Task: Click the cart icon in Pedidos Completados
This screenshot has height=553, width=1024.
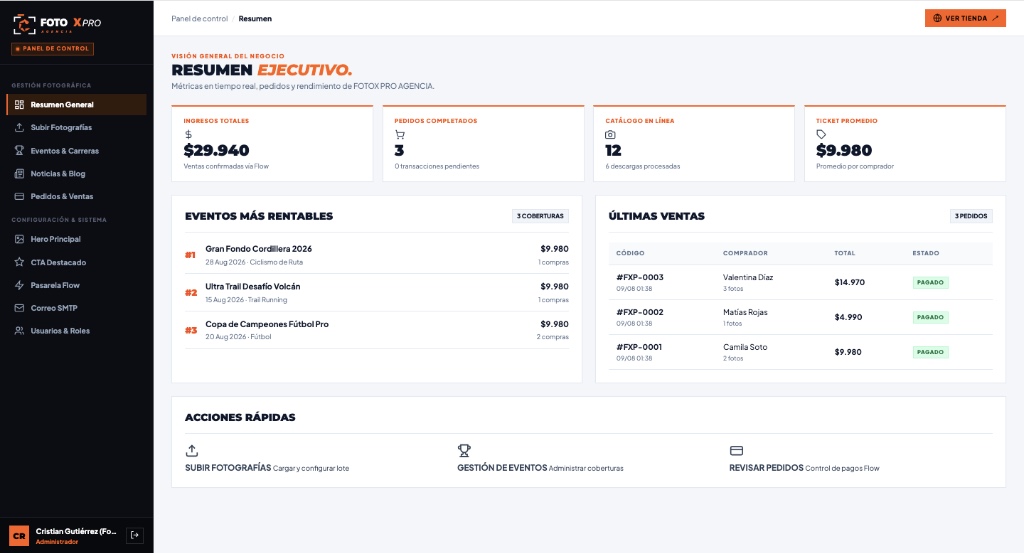Action: tap(400, 134)
